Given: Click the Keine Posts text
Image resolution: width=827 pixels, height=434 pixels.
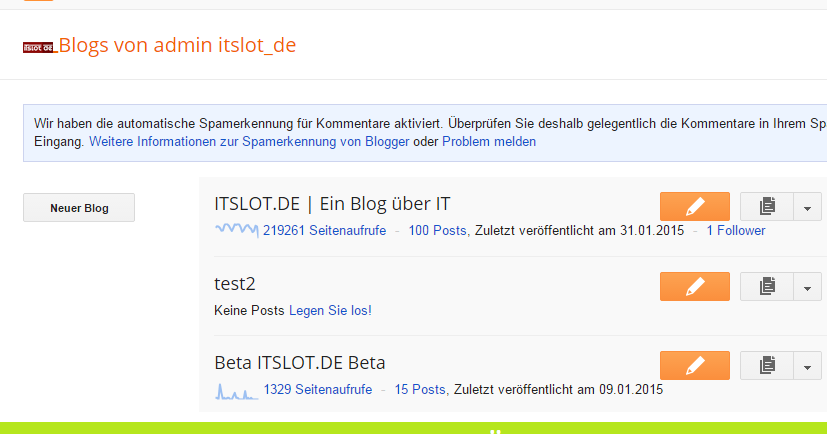Looking at the screenshot, I should (x=249, y=310).
